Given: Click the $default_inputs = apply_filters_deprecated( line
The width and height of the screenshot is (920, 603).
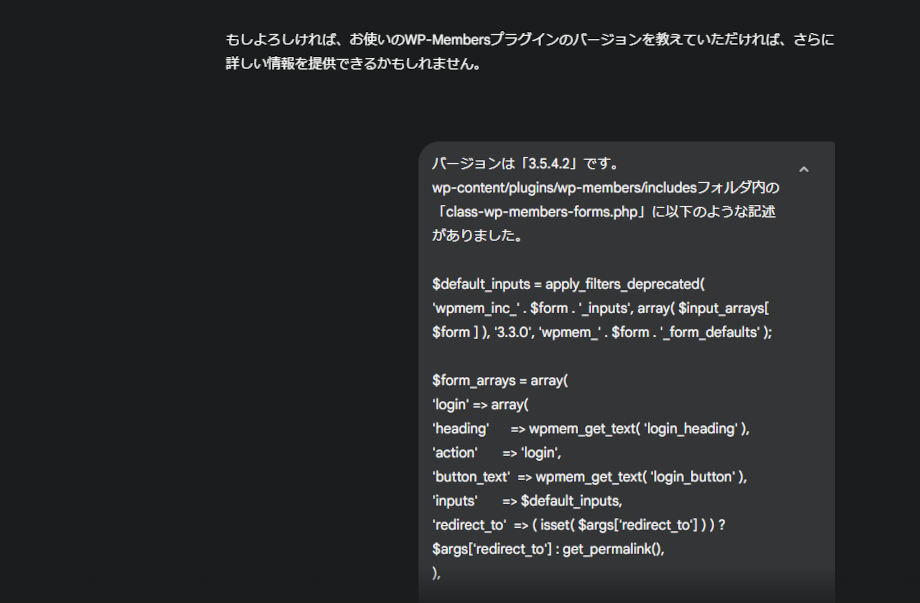Looking at the screenshot, I should point(569,284).
